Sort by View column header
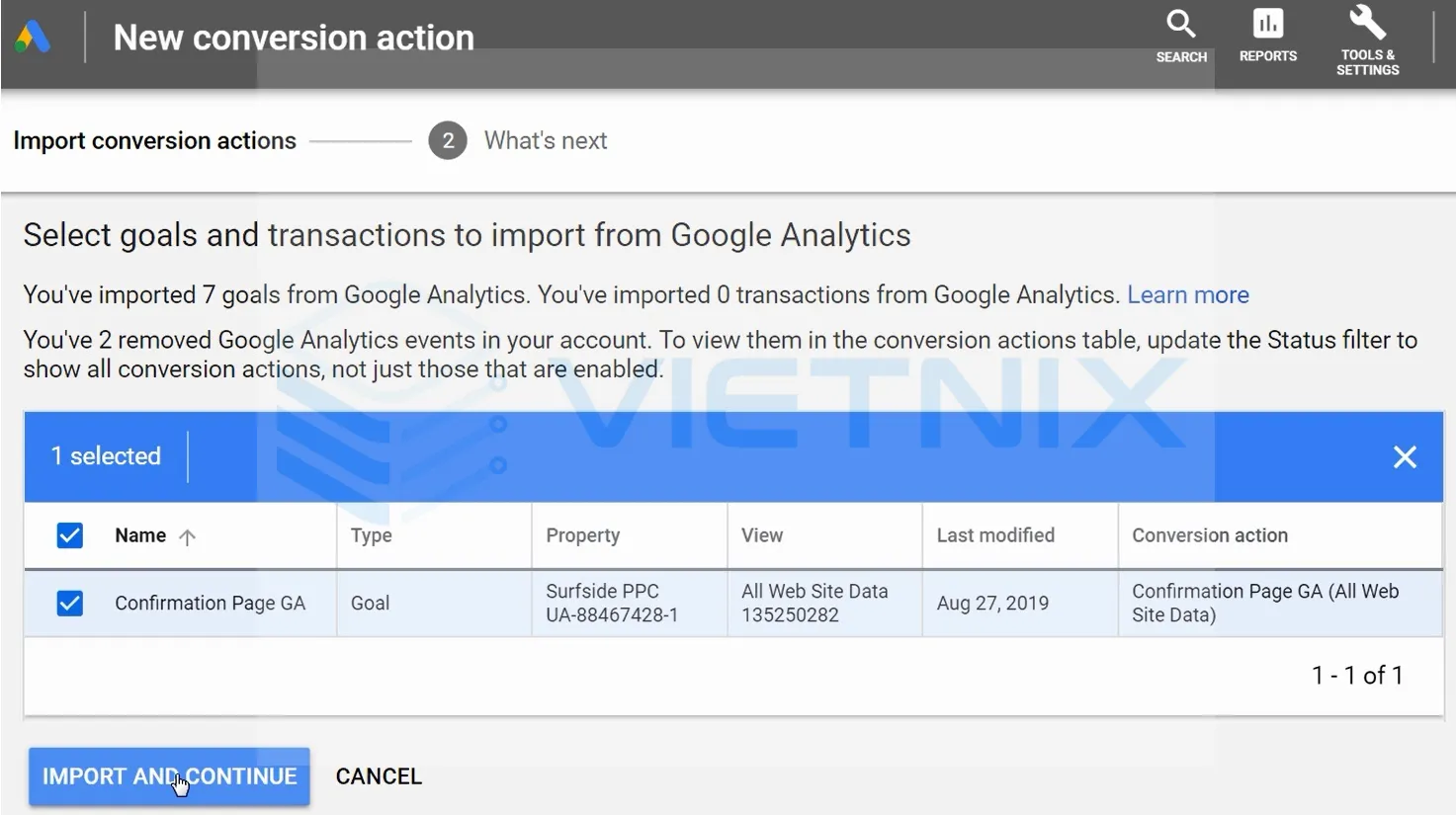Image resolution: width=1456 pixels, height=815 pixels. pyautogui.click(x=762, y=535)
